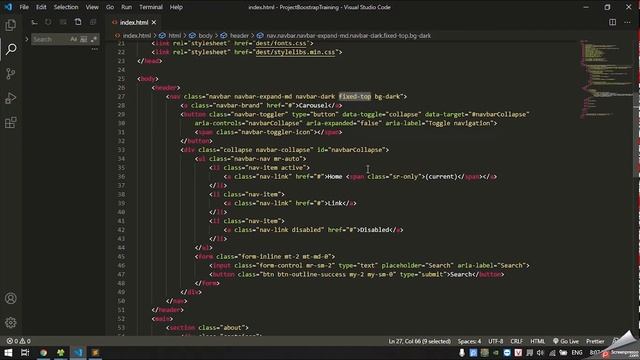Screen dimensions: 640x360
Task: Open new search editor icon
Action: pyautogui.click(x=78, y=22)
